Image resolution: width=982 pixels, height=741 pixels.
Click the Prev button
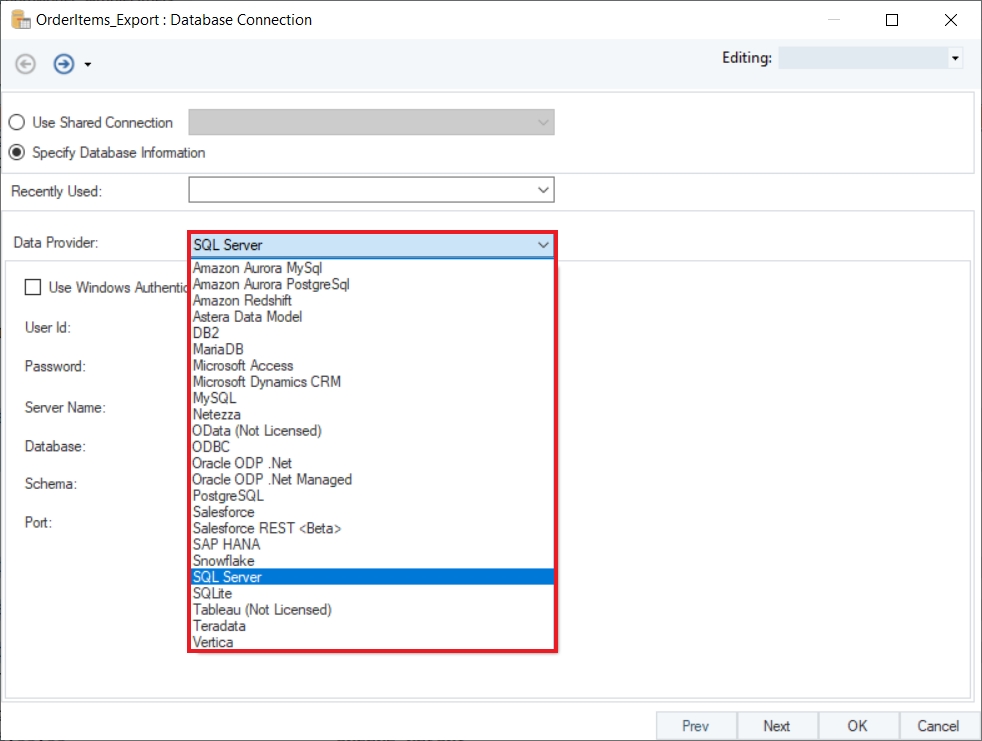(695, 726)
